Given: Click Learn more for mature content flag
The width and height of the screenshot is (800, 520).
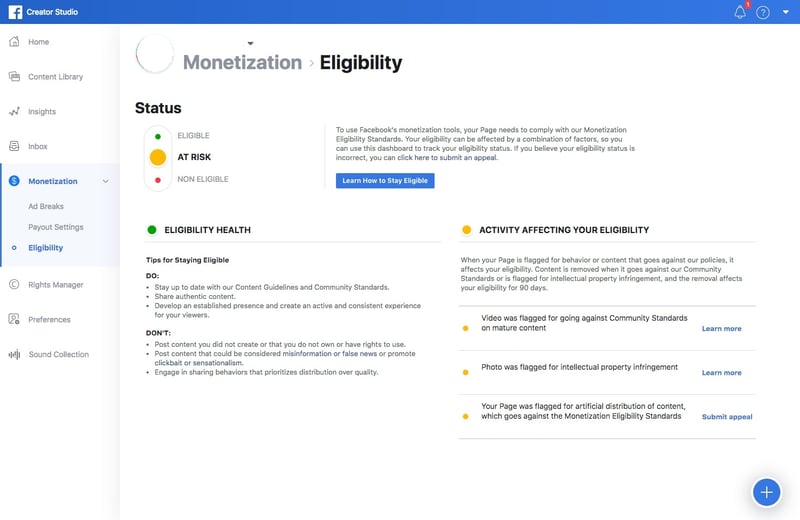Looking at the screenshot, I should [721, 329].
